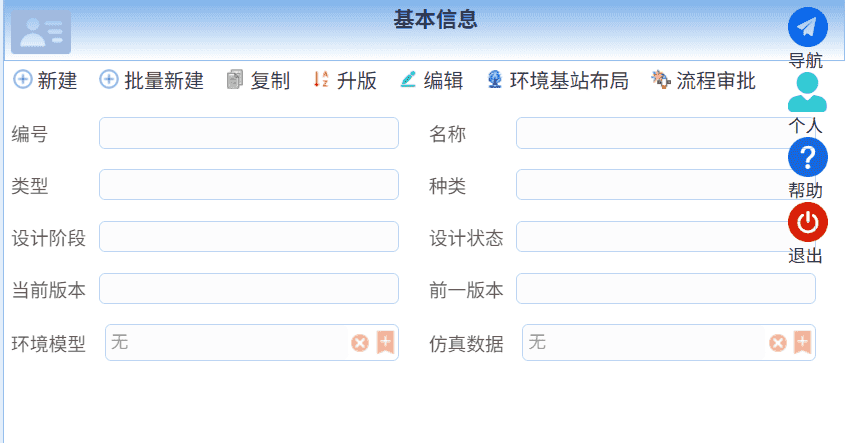Open 环境基站布局 base station layout
Screen dimensions: 846x443
point(557,81)
